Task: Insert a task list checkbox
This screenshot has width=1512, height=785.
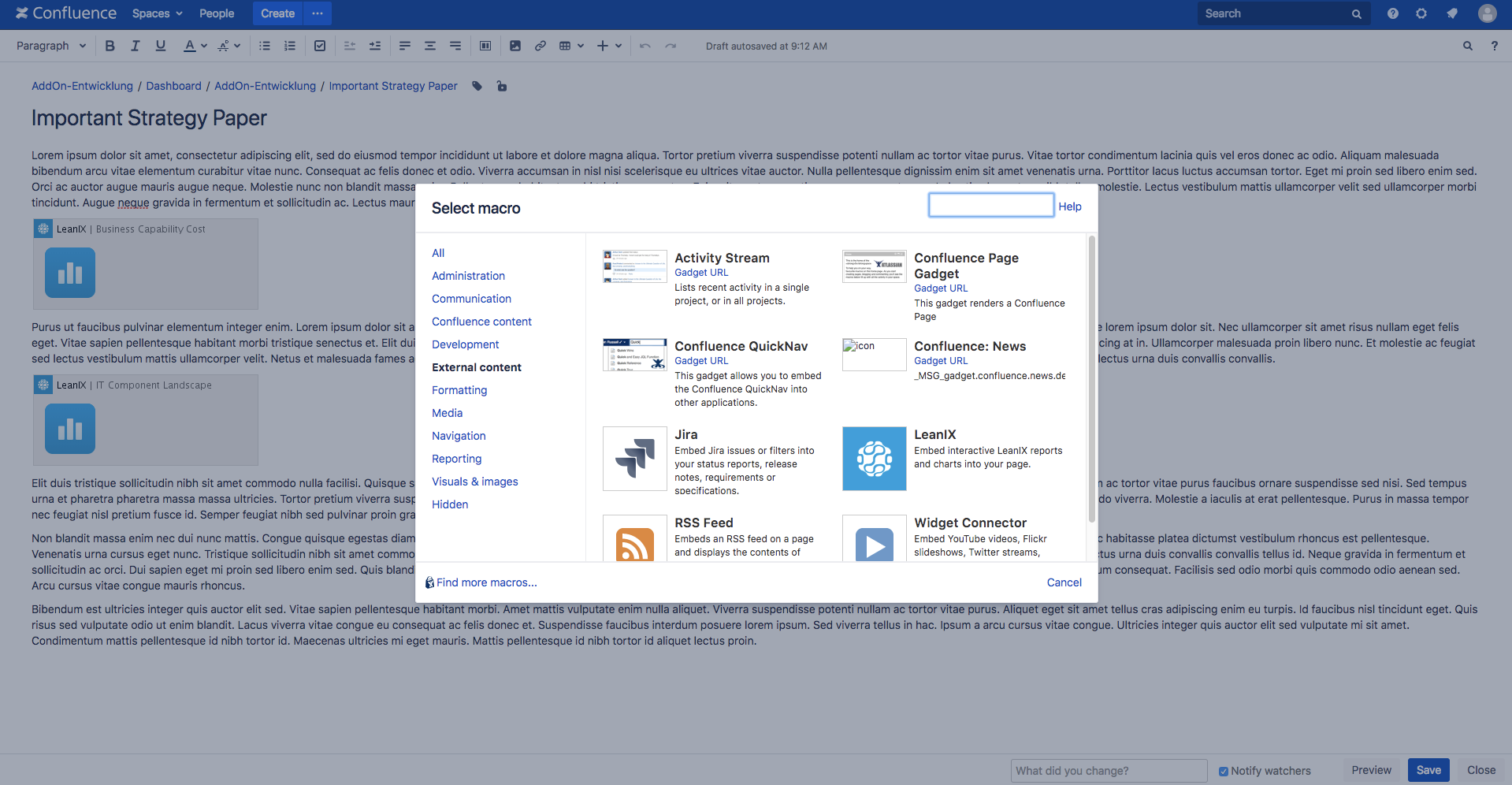Action: 320,46
